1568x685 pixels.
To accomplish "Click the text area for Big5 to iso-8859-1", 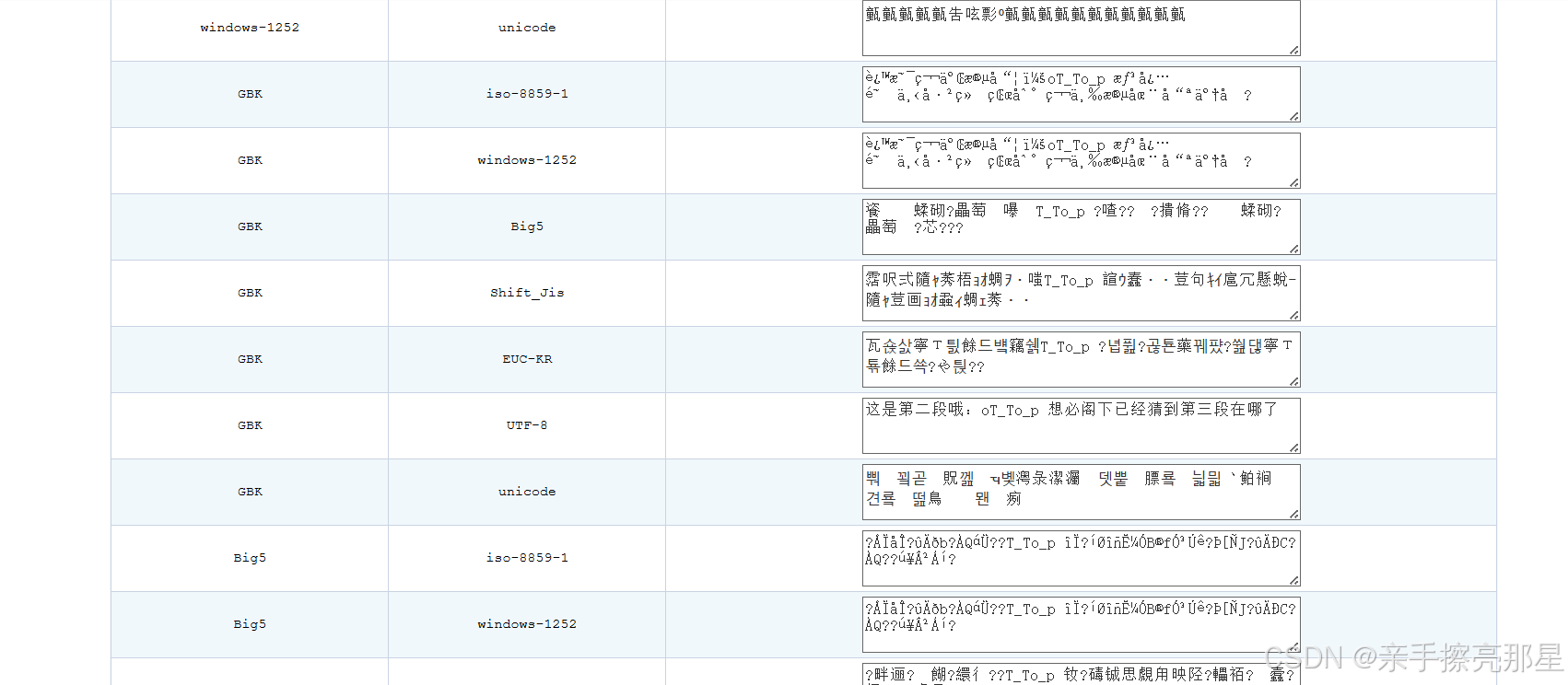I will pos(1081,558).
